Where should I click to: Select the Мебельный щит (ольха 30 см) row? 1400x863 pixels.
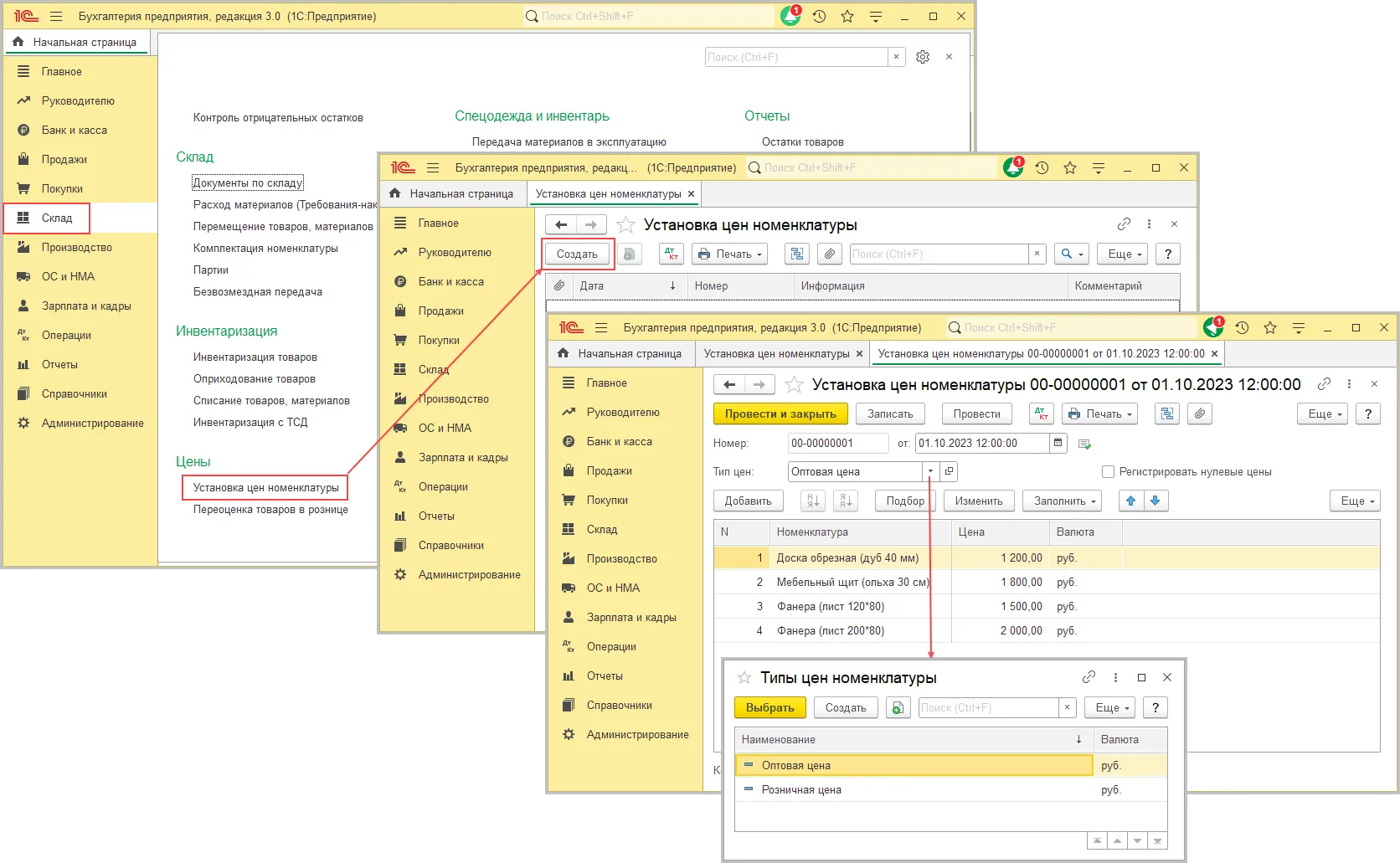[x=1047, y=582]
